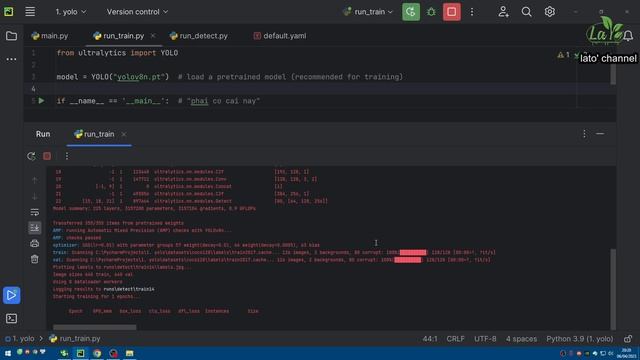
Task: Open more options in Run panel toolbar
Action: [x=67, y=156]
